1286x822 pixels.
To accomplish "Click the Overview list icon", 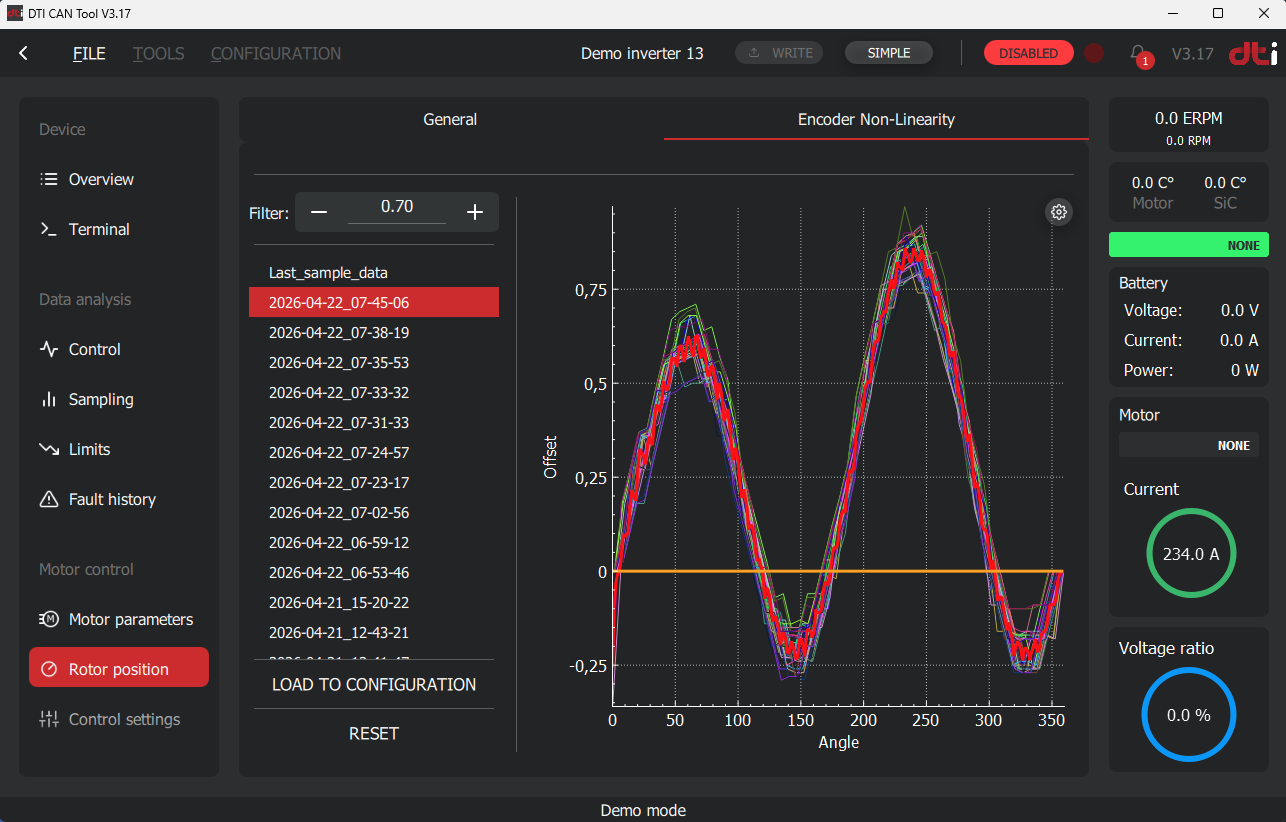I will [x=49, y=179].
